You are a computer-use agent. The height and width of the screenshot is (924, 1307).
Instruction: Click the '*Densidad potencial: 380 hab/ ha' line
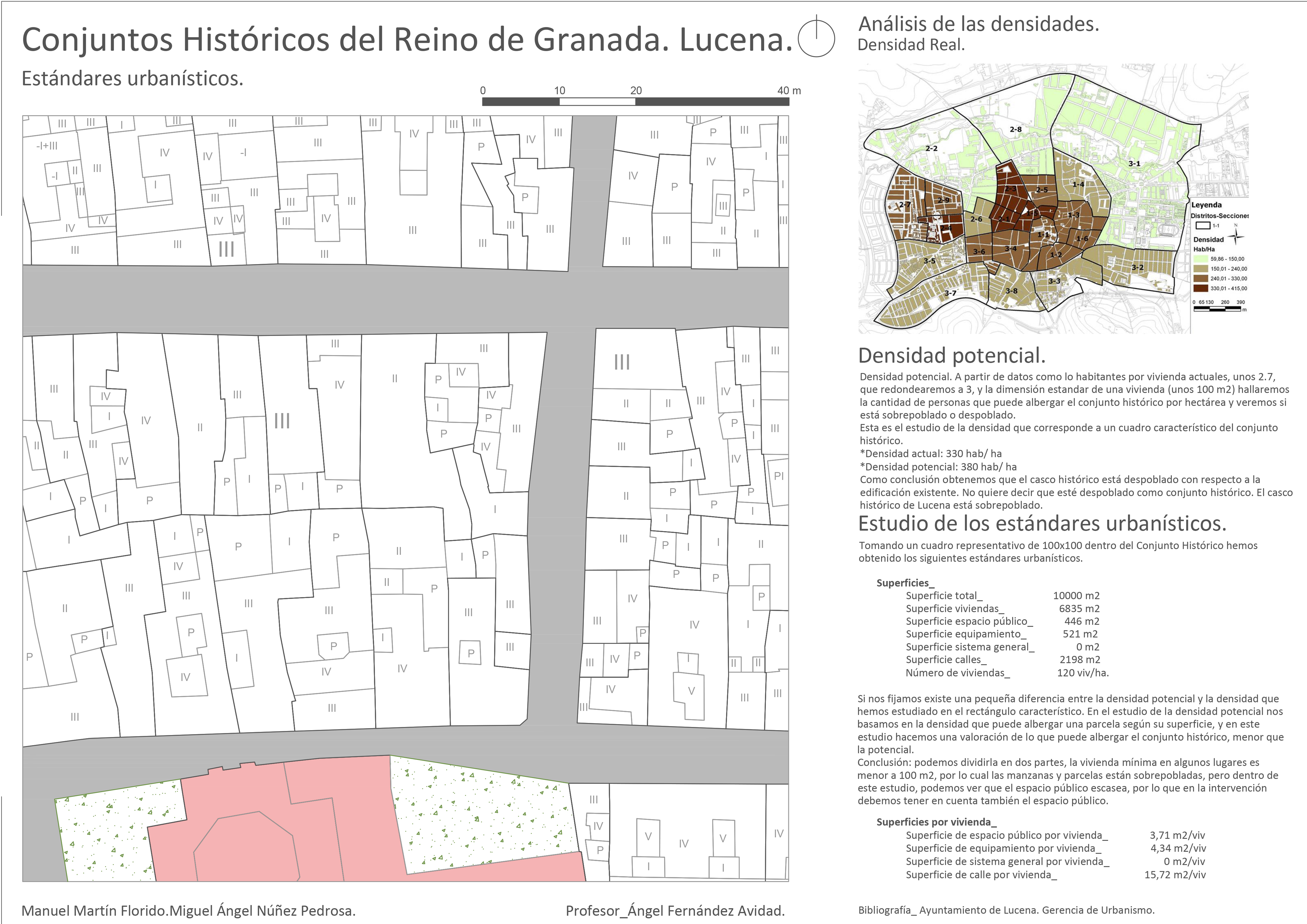(938, 466)
